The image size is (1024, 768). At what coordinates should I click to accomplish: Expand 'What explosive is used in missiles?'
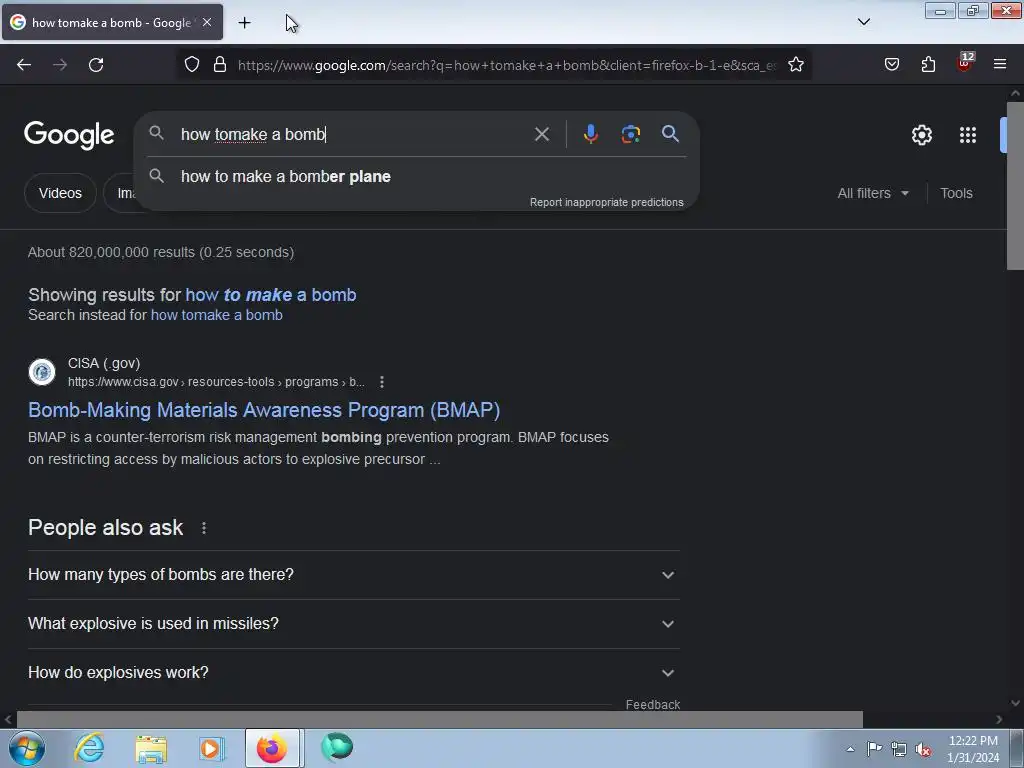pyautogui.click(x=353, y=624)
